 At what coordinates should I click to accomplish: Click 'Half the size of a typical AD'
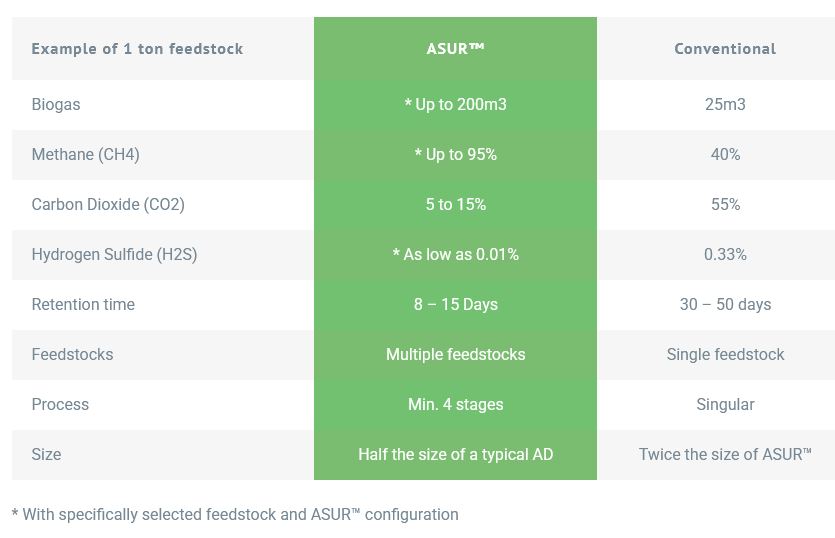[455, 454]
